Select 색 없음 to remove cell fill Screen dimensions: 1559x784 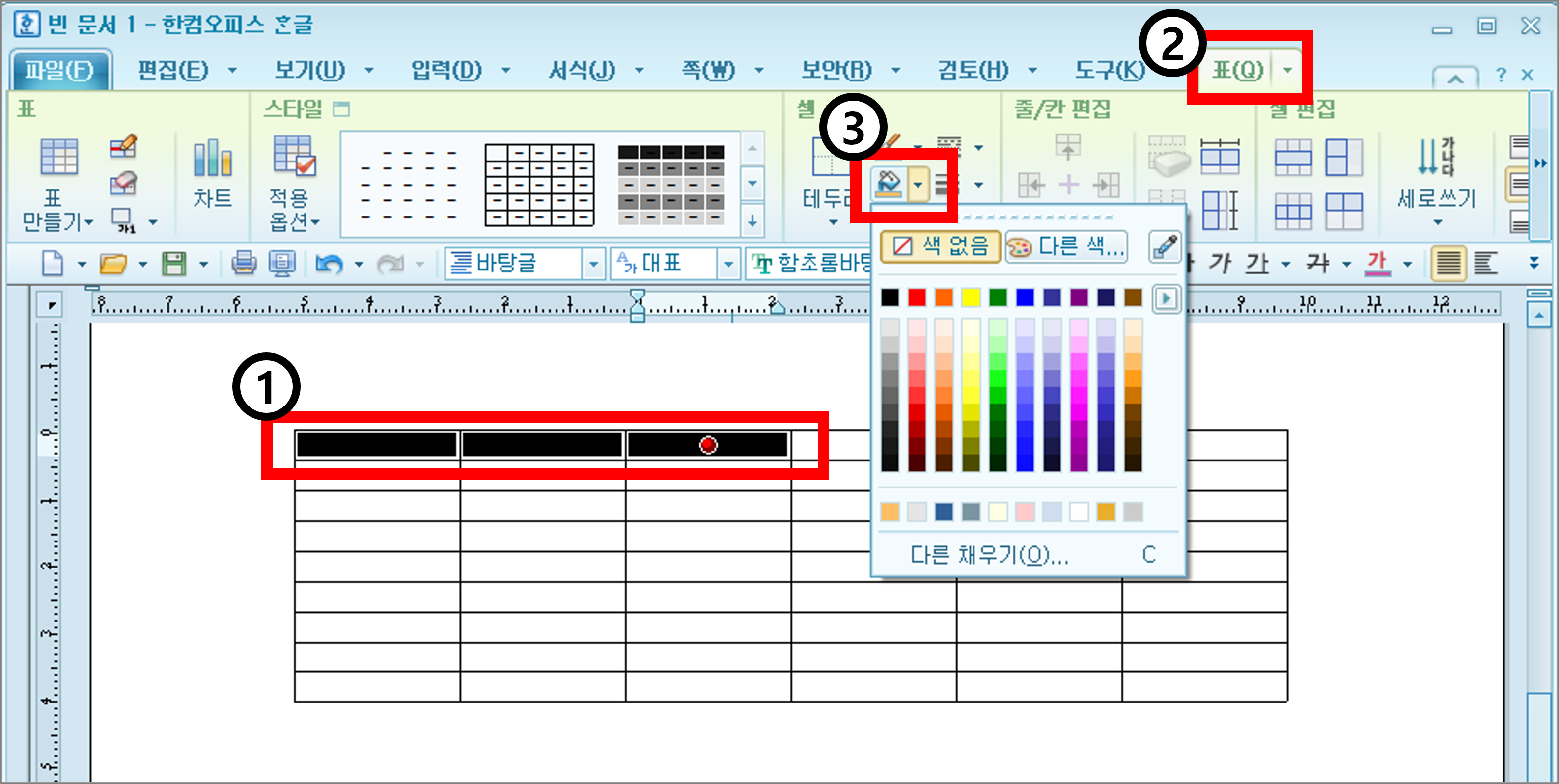point(941,247)
